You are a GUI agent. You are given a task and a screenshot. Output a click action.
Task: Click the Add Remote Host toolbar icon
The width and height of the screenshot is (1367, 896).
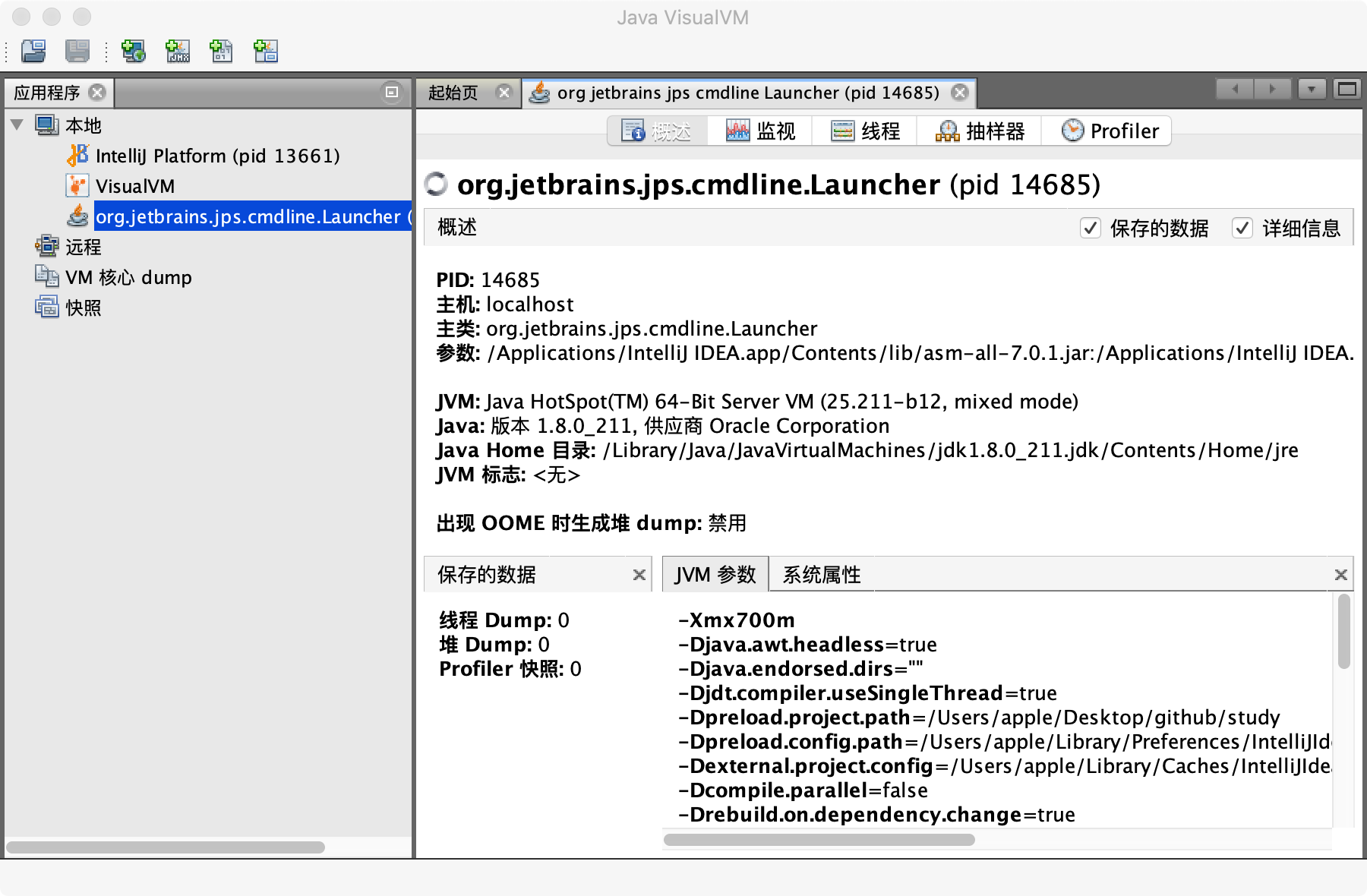tap(134, 51)
